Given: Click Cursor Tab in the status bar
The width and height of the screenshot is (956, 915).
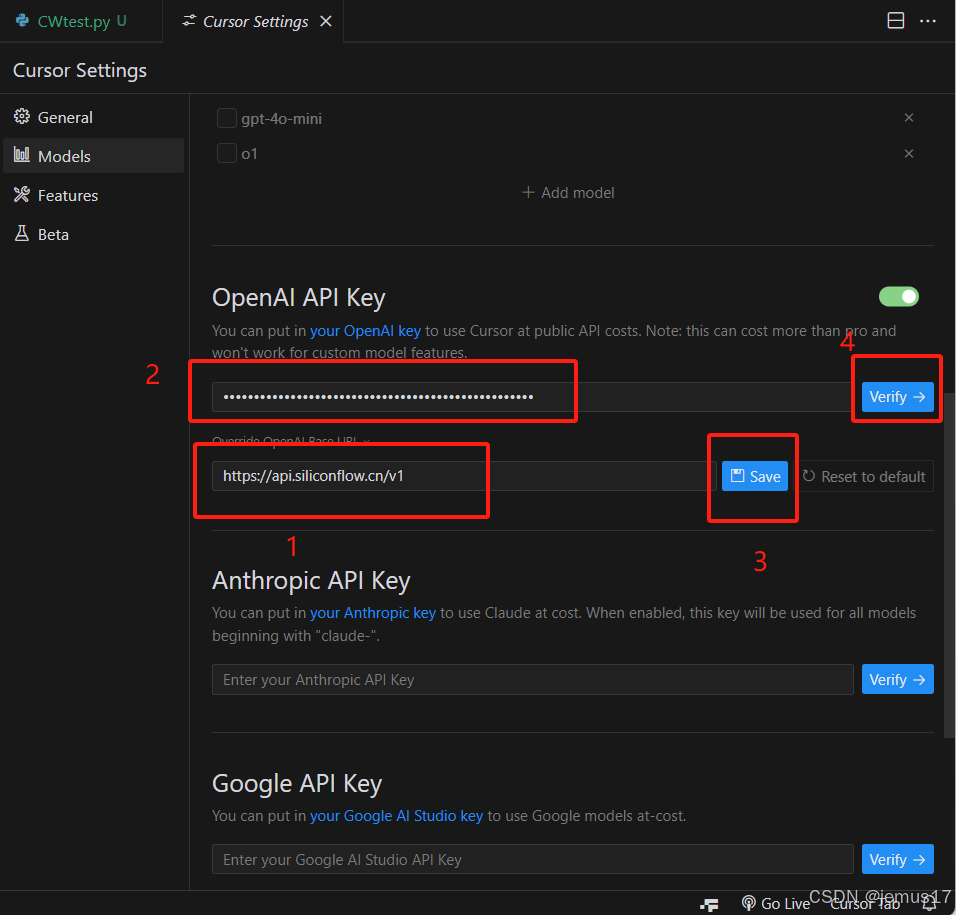Looking at the screenshot, I should pyautogui.click(x=865, y=904).
